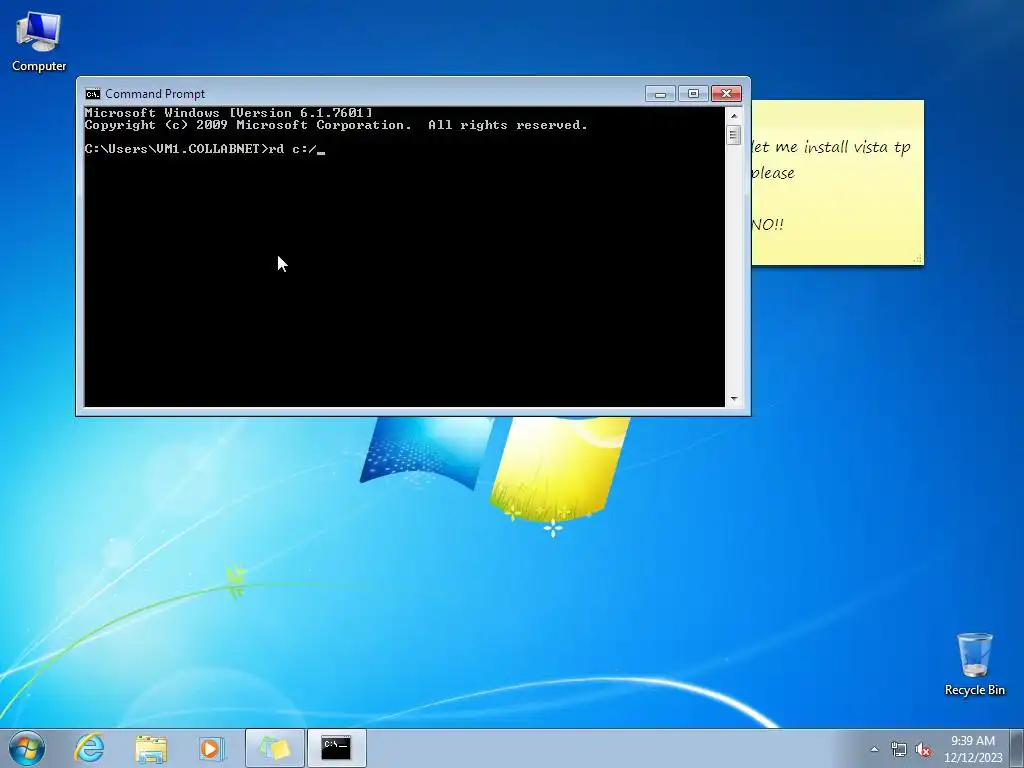Switch to Sticky Notes taskbar button
Image resolution: width=1024 pixels, height=768 pixels.
click(274, 748)
